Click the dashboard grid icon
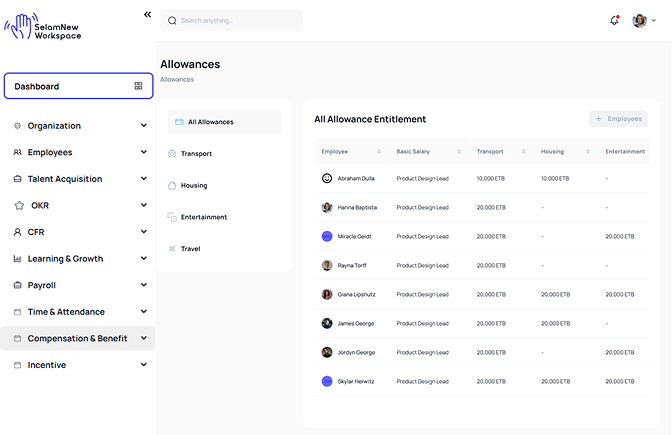Viewport: 672px width, 435px height. pyautogui.click(x=138, y=86)
